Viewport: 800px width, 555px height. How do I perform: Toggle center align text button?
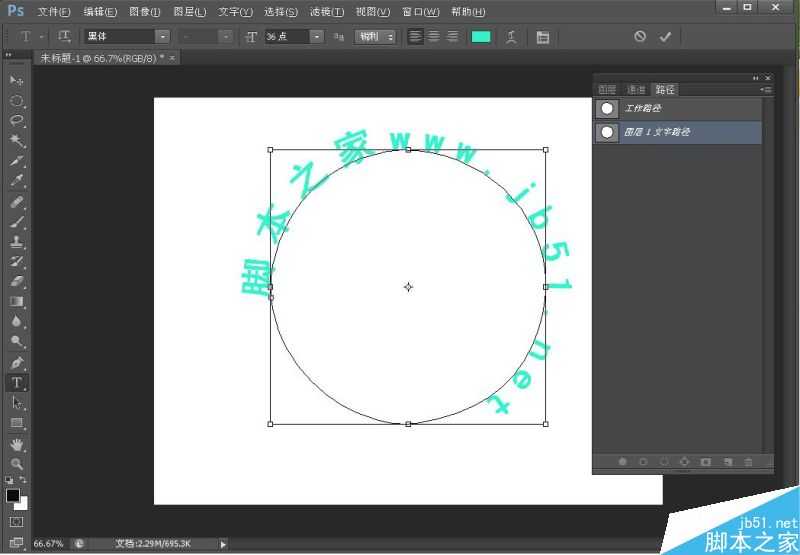click(434, 36)
